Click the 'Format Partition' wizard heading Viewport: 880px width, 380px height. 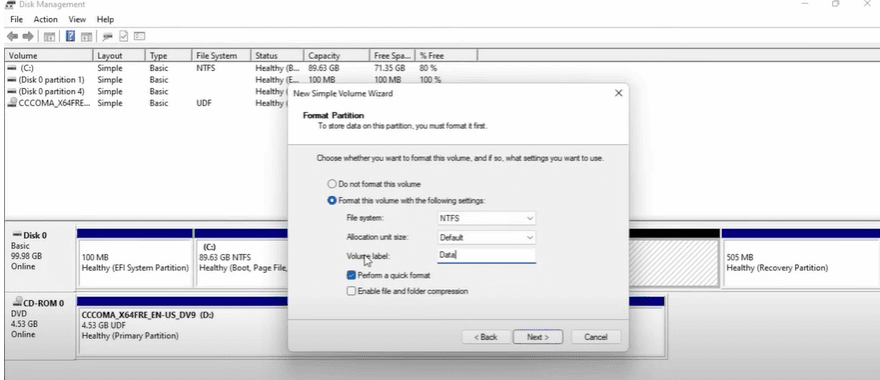pos(333,115)
